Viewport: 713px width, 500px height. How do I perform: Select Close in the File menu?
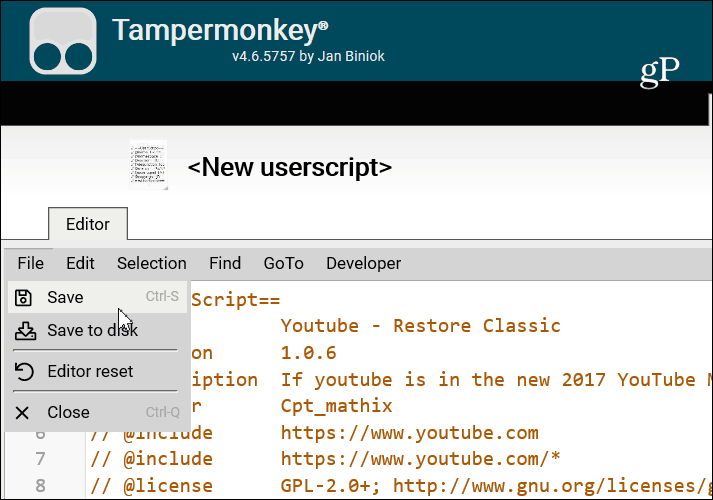click(97, 412)
